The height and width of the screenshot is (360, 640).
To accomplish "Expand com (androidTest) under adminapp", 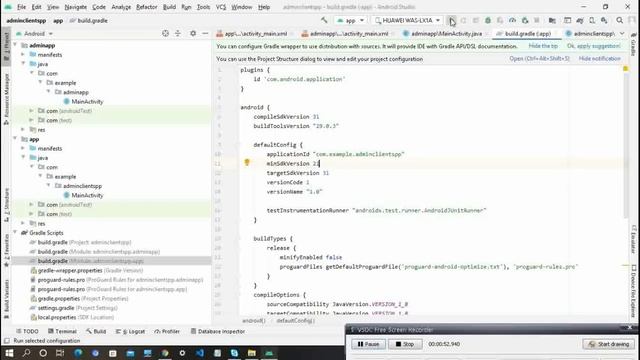I will coord(31,111).
